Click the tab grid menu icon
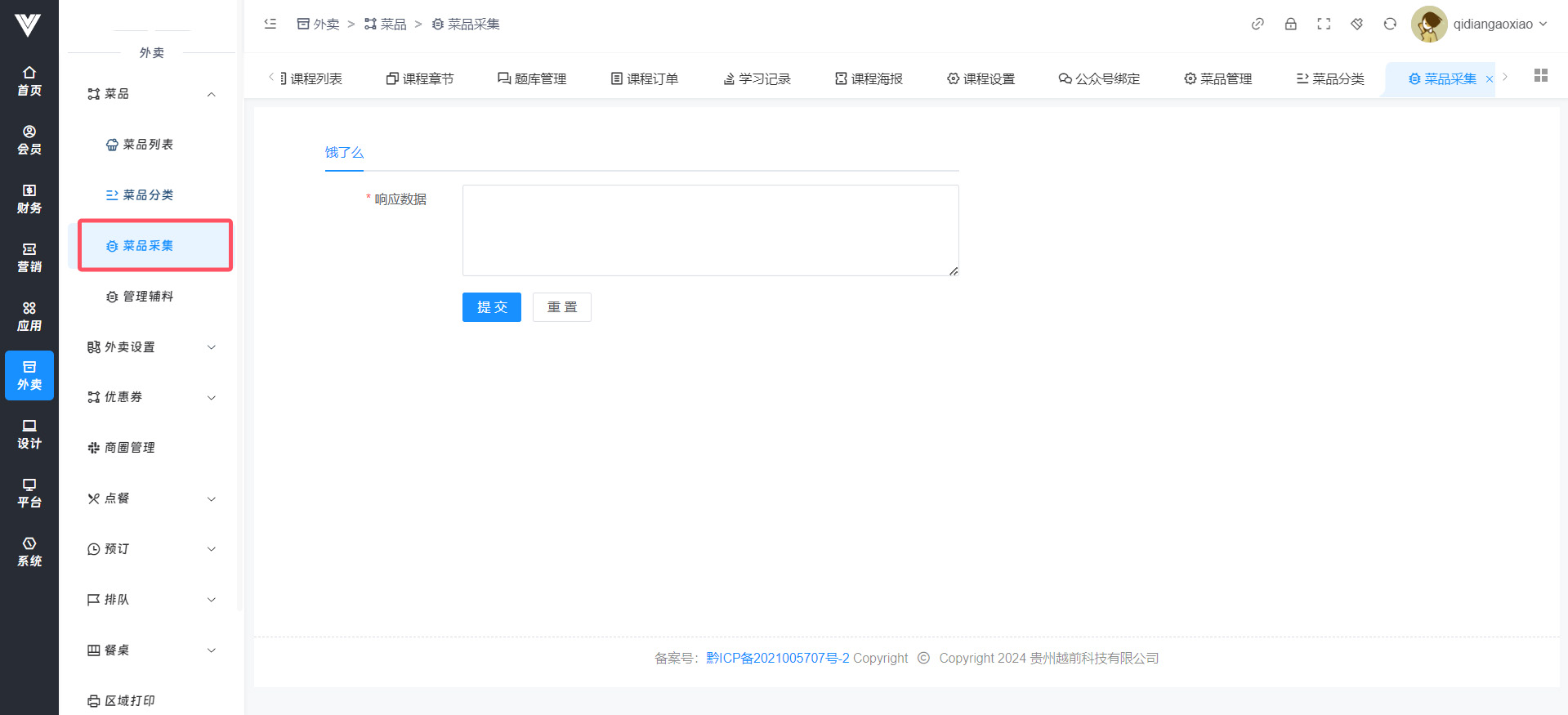1568x715 pixels. pos(1540,75)
